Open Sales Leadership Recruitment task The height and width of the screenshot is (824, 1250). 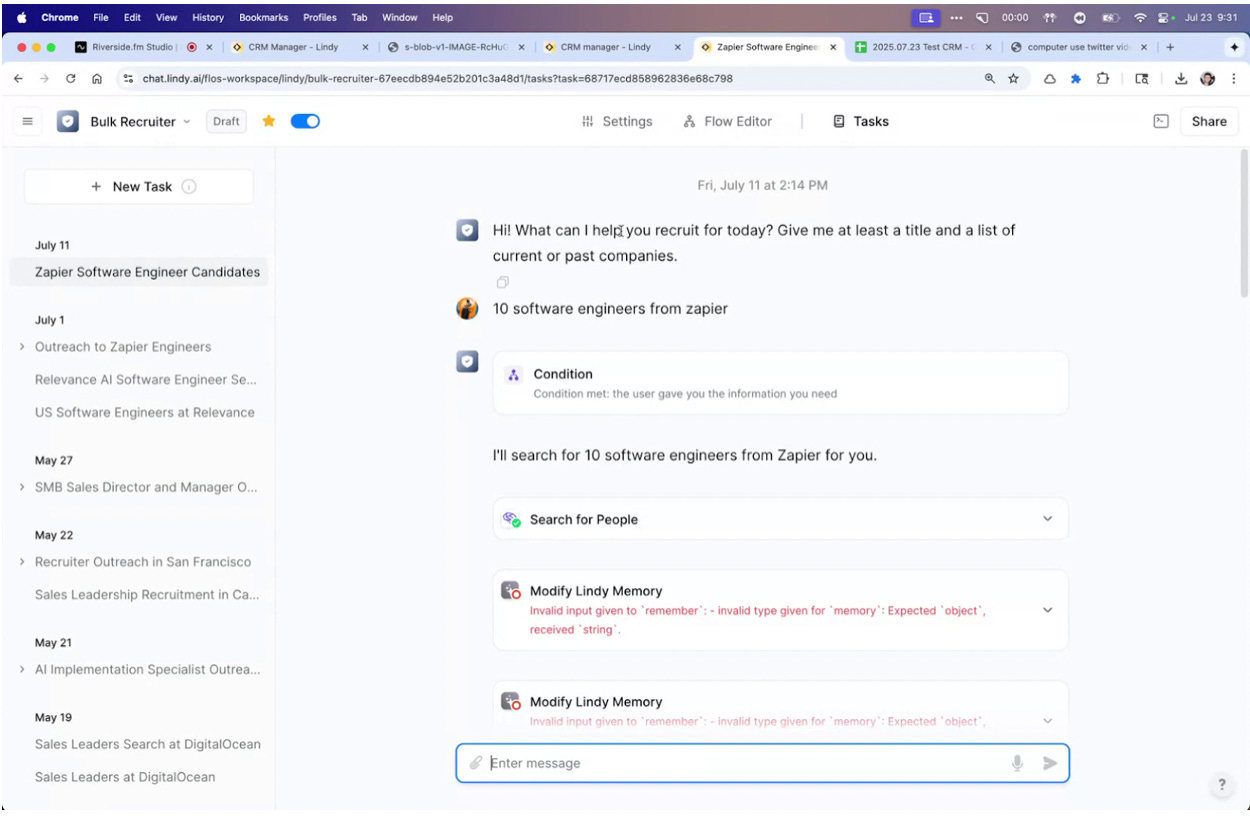147,594
